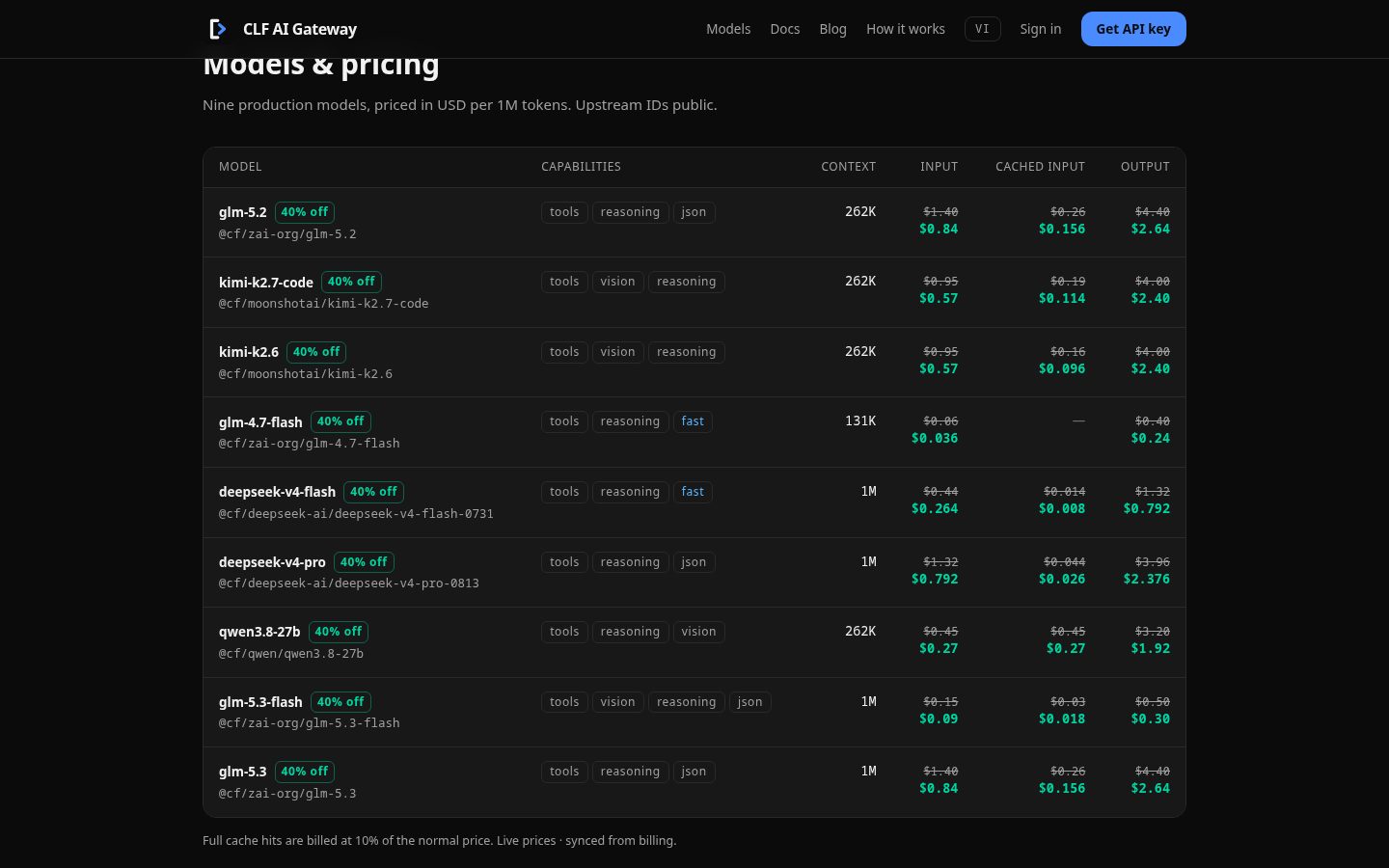The image size is (1389, 868).
Task: Click the reasoning tag on the kimi-k2.6 row
Action: tap(687, 352)
